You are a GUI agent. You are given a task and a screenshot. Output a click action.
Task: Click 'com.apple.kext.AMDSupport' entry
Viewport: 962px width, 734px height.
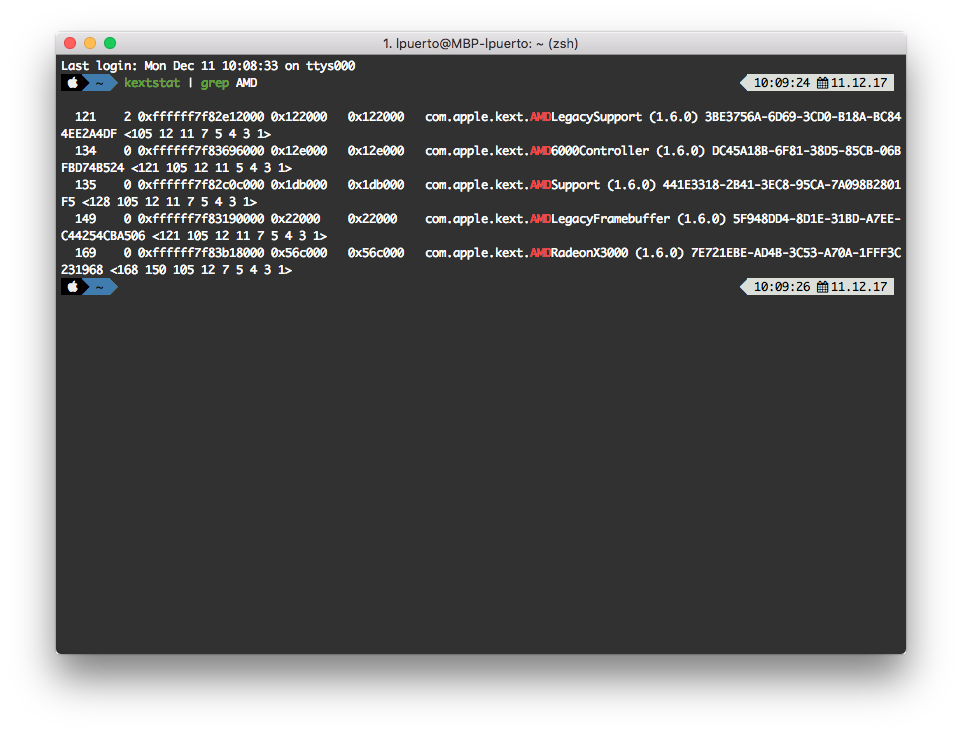(x=512, y=185)
